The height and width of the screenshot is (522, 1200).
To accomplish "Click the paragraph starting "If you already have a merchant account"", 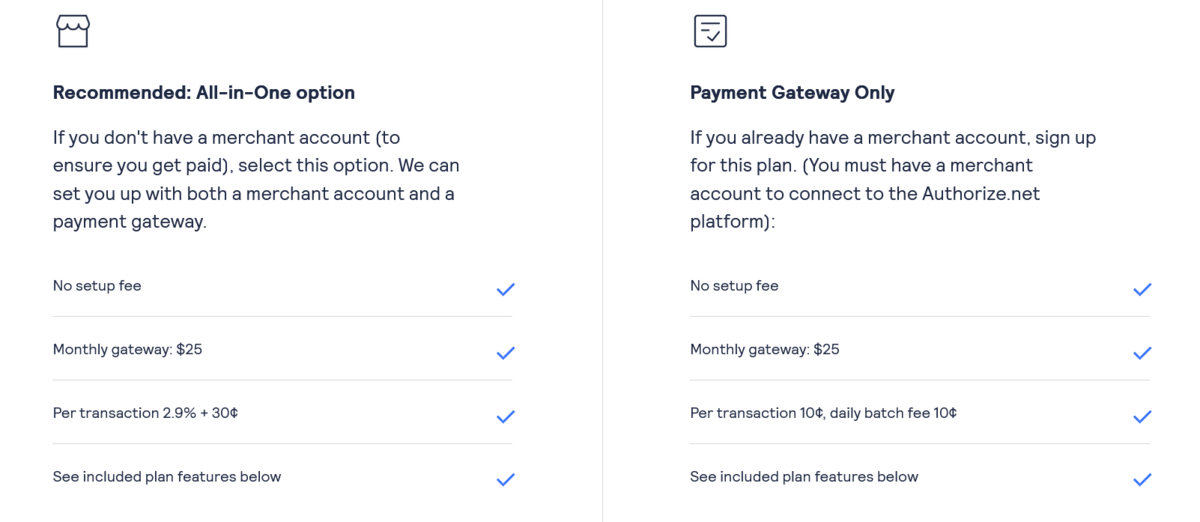I will click(x=893, y=179).
